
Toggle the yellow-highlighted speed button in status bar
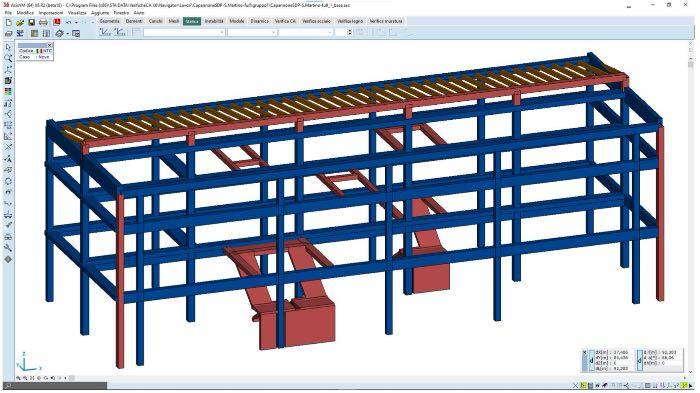point(584,385)
